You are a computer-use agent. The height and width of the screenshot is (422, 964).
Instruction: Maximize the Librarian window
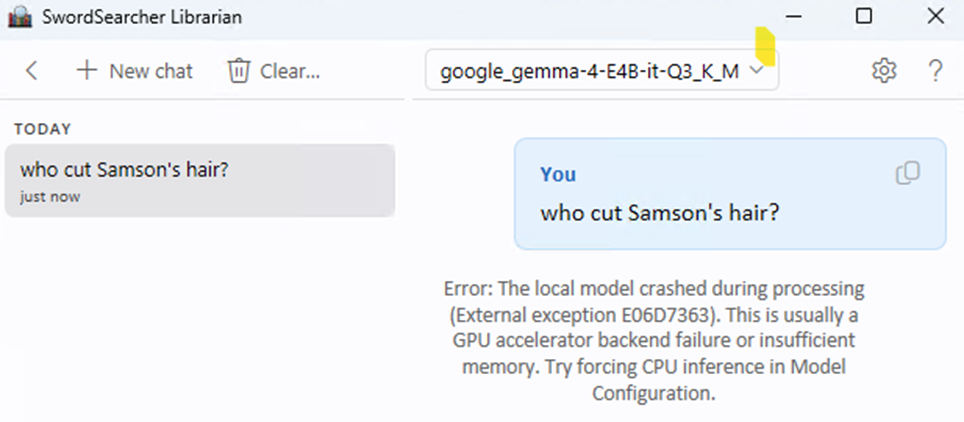(x=864, y=17)
